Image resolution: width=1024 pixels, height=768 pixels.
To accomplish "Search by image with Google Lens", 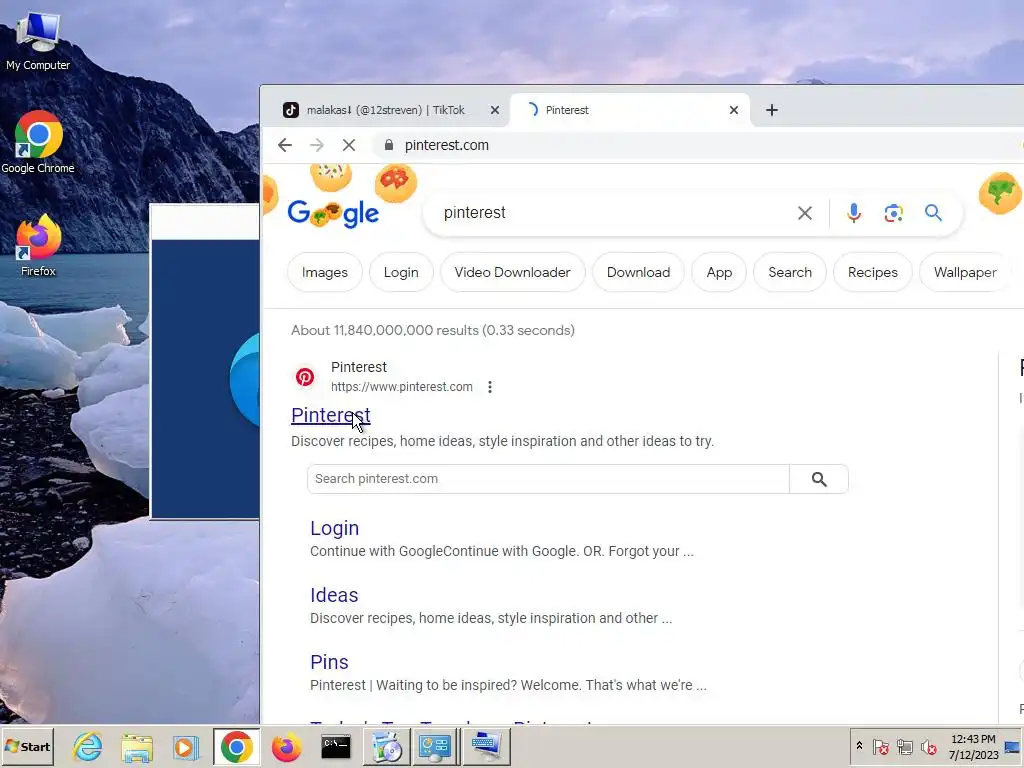I will click(893, 213).
